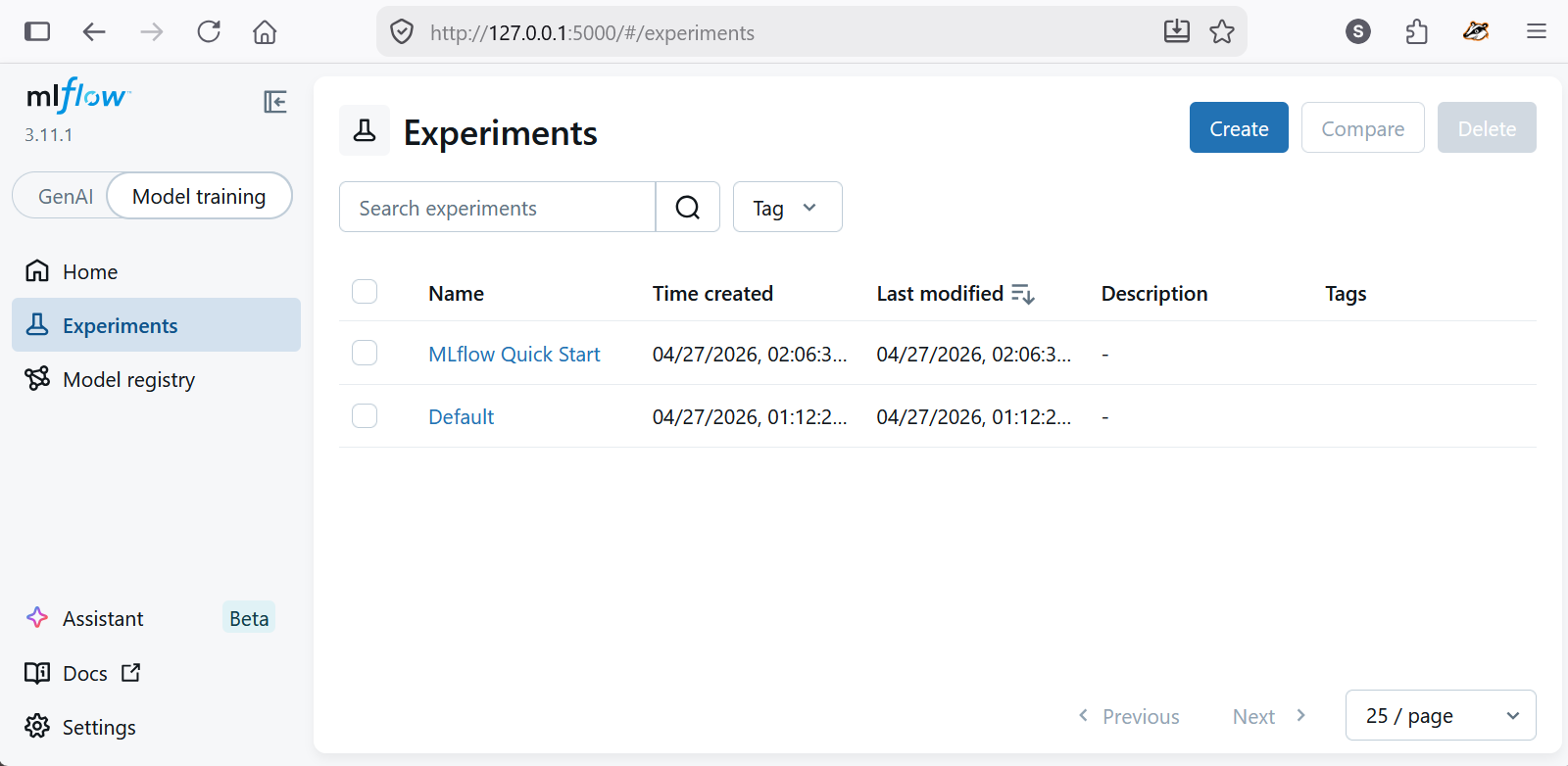Click the Last modified sort-descending icon

(1022, 294)
